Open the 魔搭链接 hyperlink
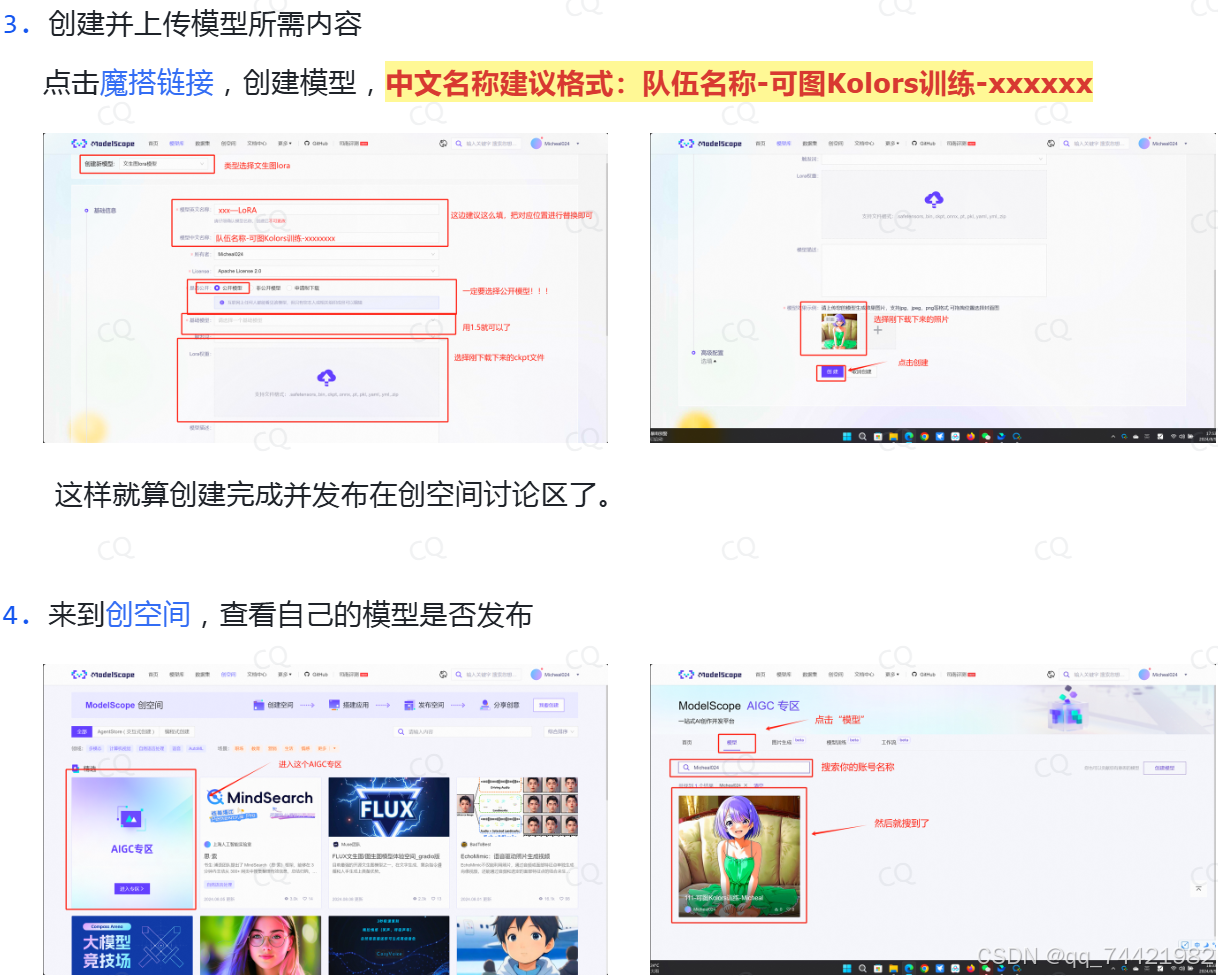Screen dimensions: 1218x976 pos(156,83)
